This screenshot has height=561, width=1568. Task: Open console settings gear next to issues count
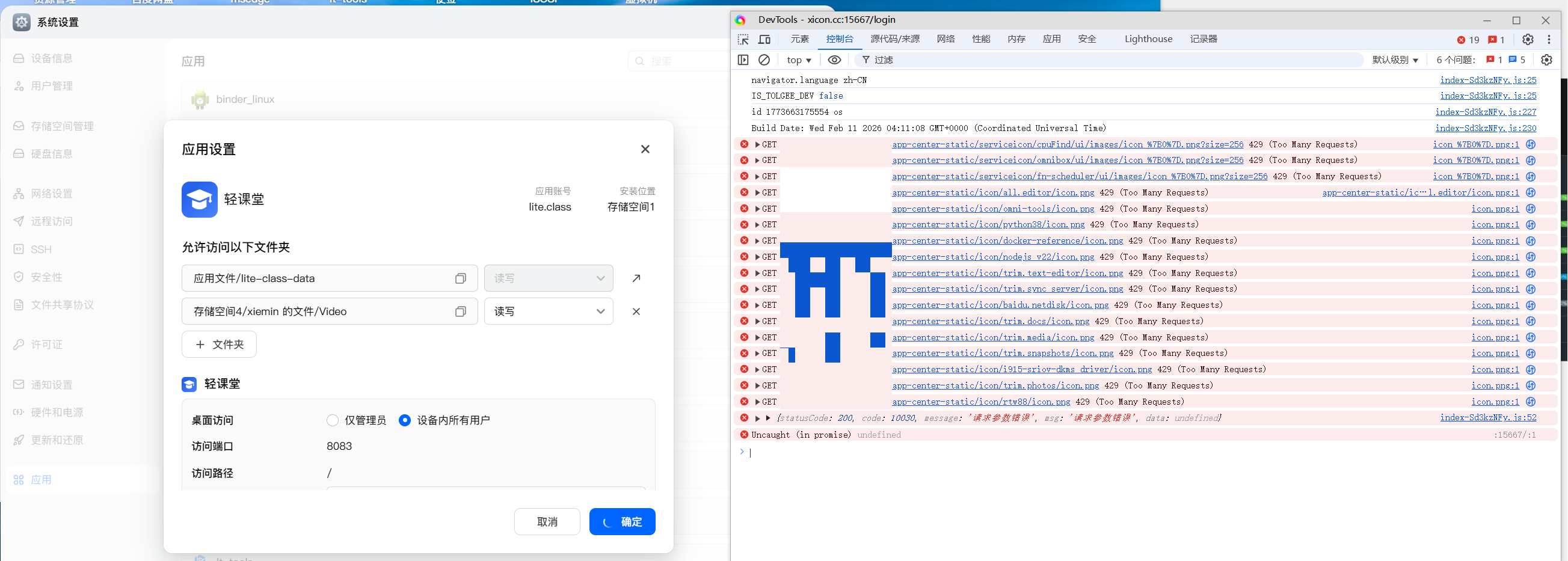tap(1547, 60)
